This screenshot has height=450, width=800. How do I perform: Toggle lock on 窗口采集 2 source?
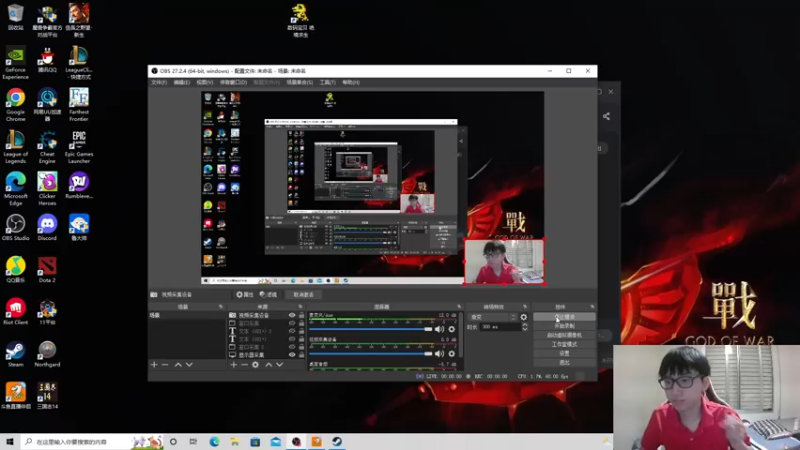pyautogui.click(x=301, y=347)
